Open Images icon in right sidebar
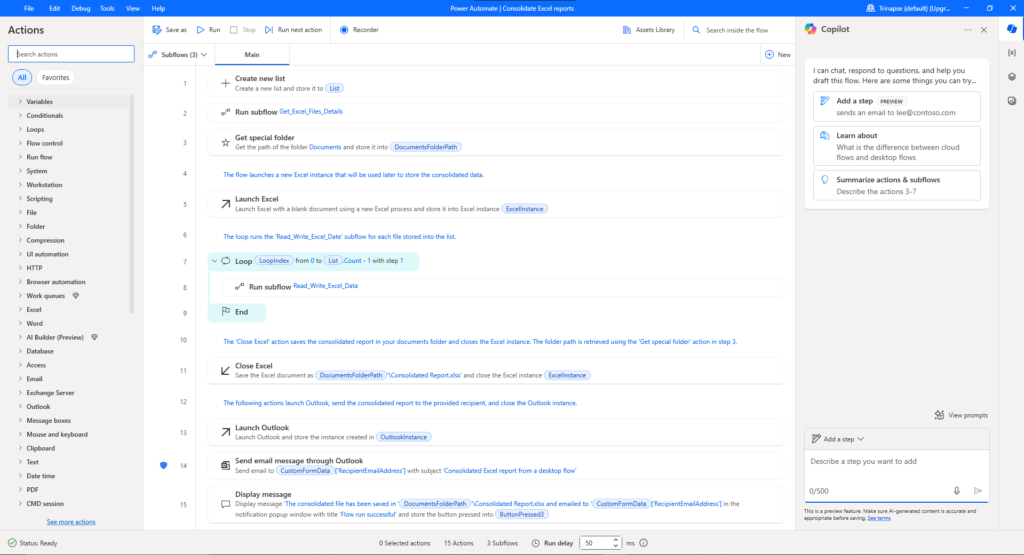This screenshot has width=1024, height=555. pos(1012,101)
